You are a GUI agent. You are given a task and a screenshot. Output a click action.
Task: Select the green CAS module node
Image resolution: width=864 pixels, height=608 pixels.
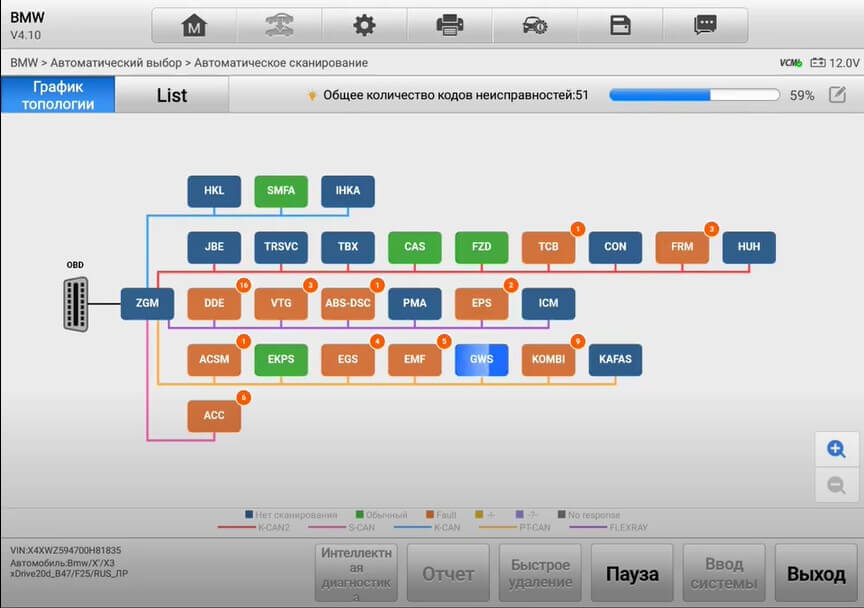tap(414, 247)
